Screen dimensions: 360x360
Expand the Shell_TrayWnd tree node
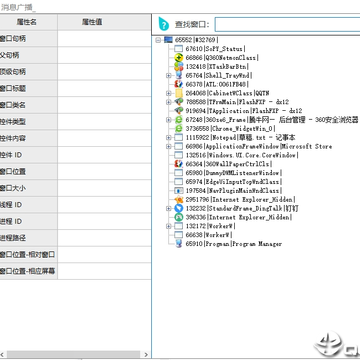click(169, 76)
